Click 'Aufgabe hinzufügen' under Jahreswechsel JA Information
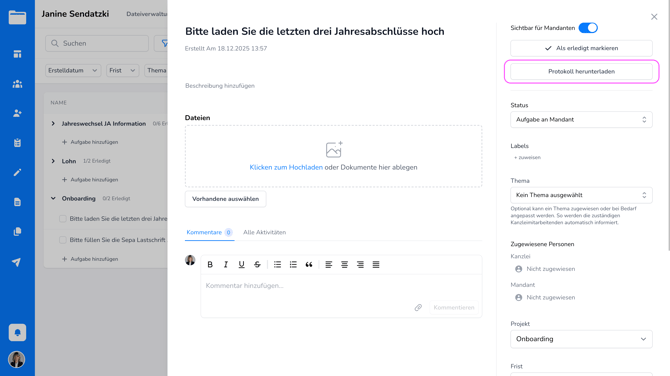Screen dimensions: 670x376 point(90,142)
